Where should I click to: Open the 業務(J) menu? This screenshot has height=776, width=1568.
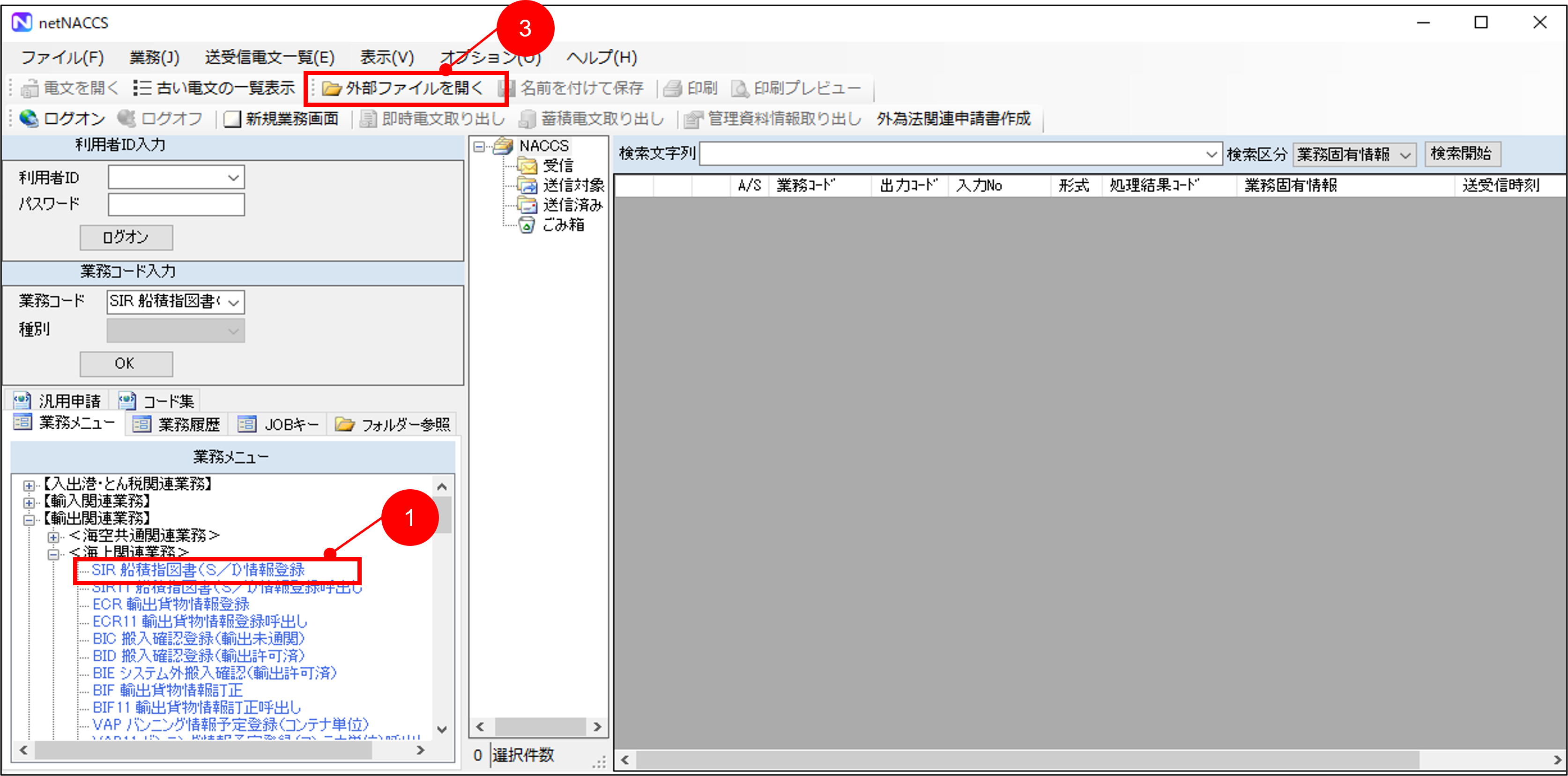click(154, 58)
